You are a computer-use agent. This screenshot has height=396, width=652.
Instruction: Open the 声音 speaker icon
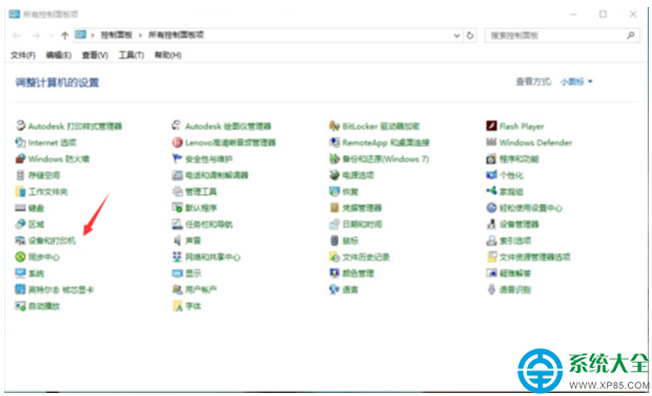coord(178,240)
